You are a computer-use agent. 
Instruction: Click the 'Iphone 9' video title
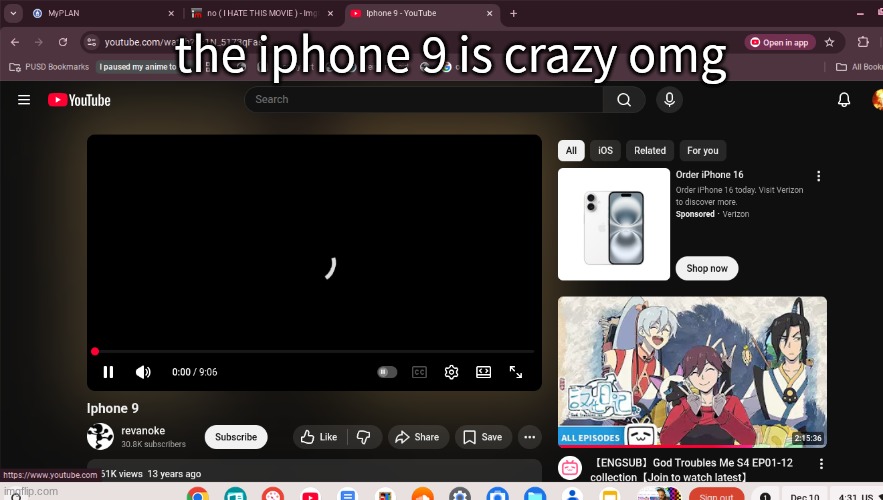[113, 408]
